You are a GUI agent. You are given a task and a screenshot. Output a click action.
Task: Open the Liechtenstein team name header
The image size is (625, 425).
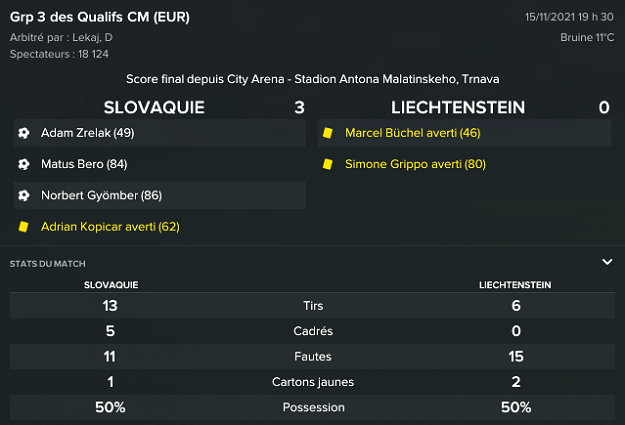(x=459, y=107)
